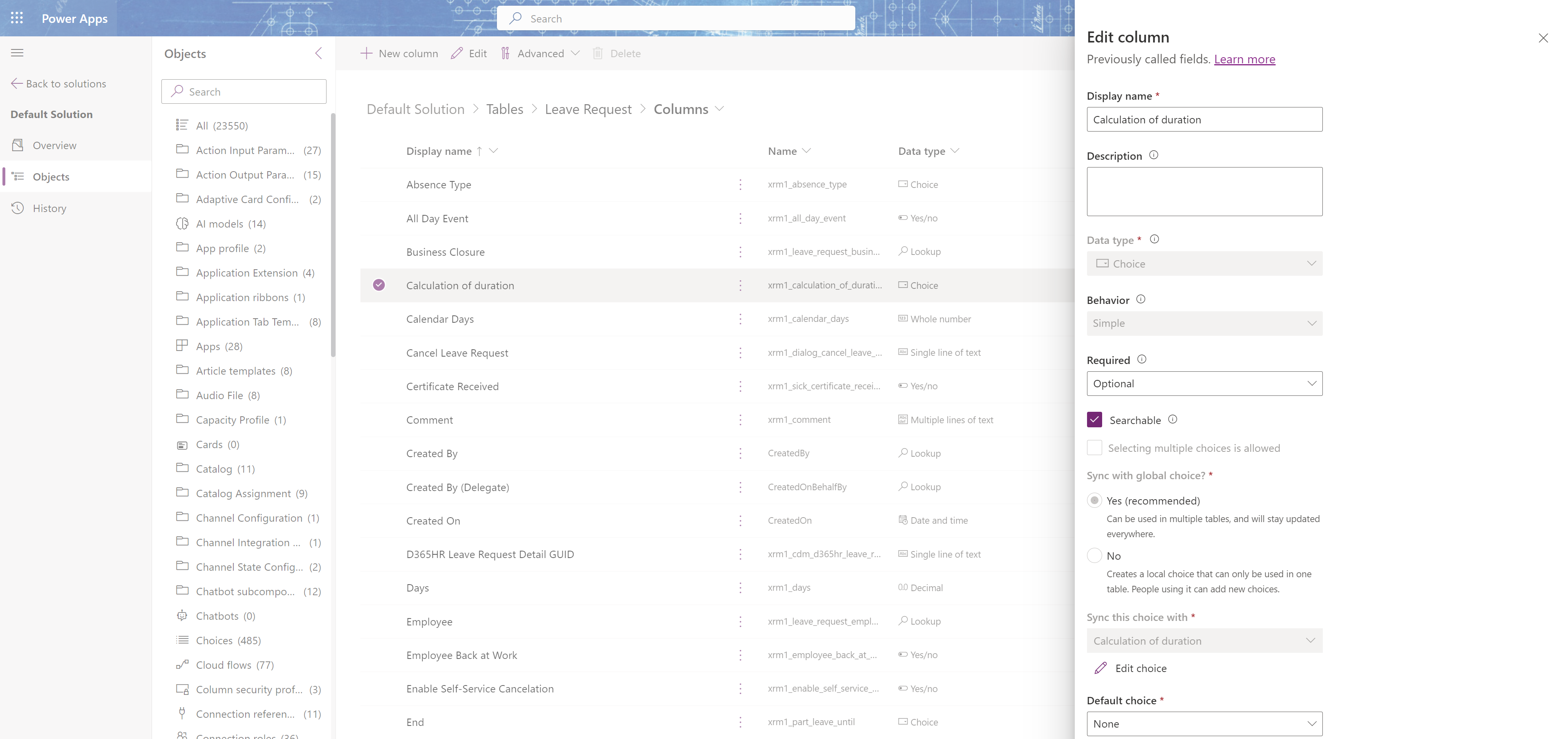Follow the Learn more link
The width and height of the screenshot is (1568, 739).
1244,59
